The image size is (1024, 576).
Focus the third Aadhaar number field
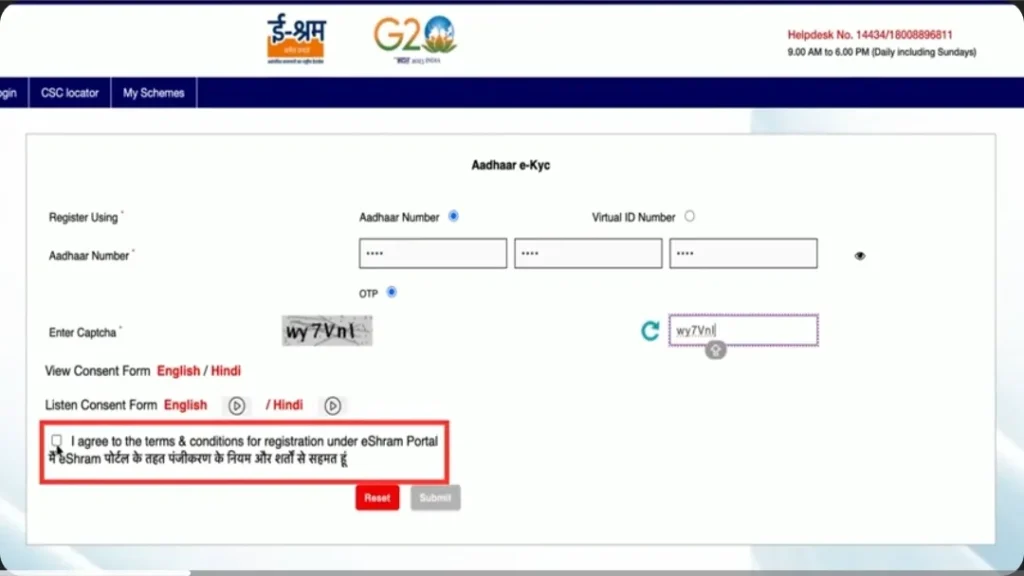743,253
